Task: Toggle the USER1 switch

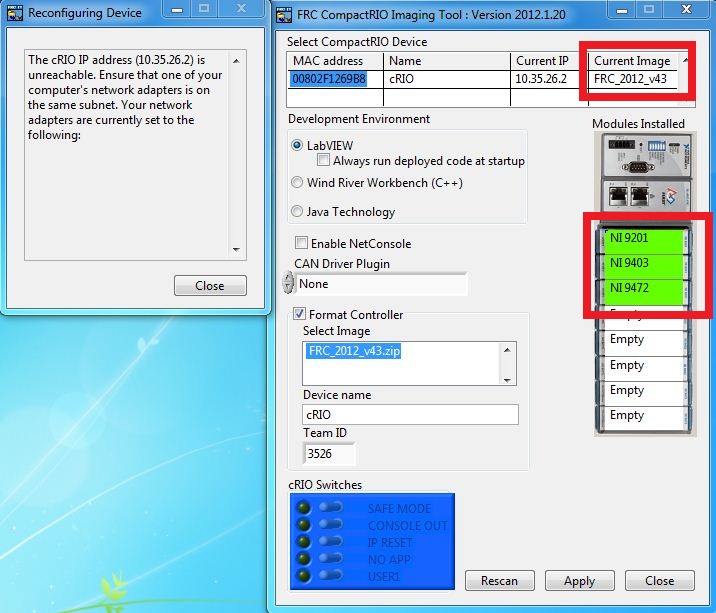Action: [x=331, y=575]
